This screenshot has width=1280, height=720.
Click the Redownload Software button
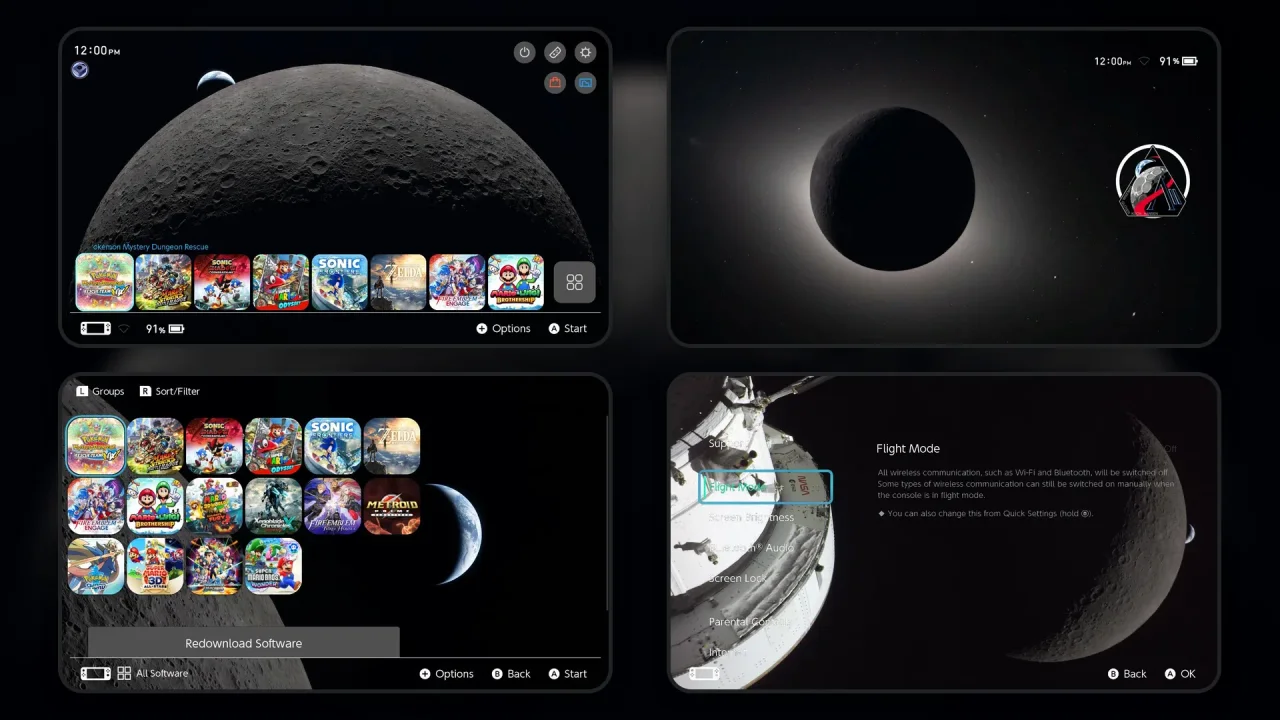pos(243,643)
